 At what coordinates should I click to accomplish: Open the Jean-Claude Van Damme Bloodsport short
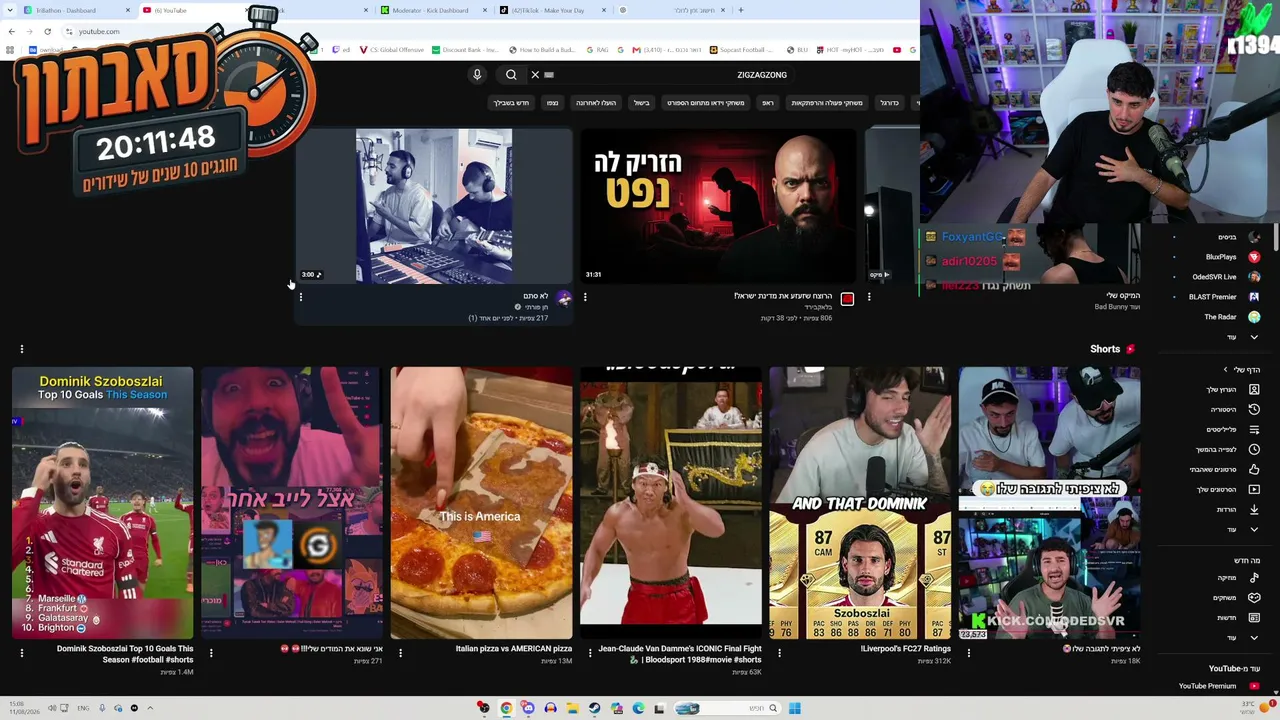(x=671, y=503)
